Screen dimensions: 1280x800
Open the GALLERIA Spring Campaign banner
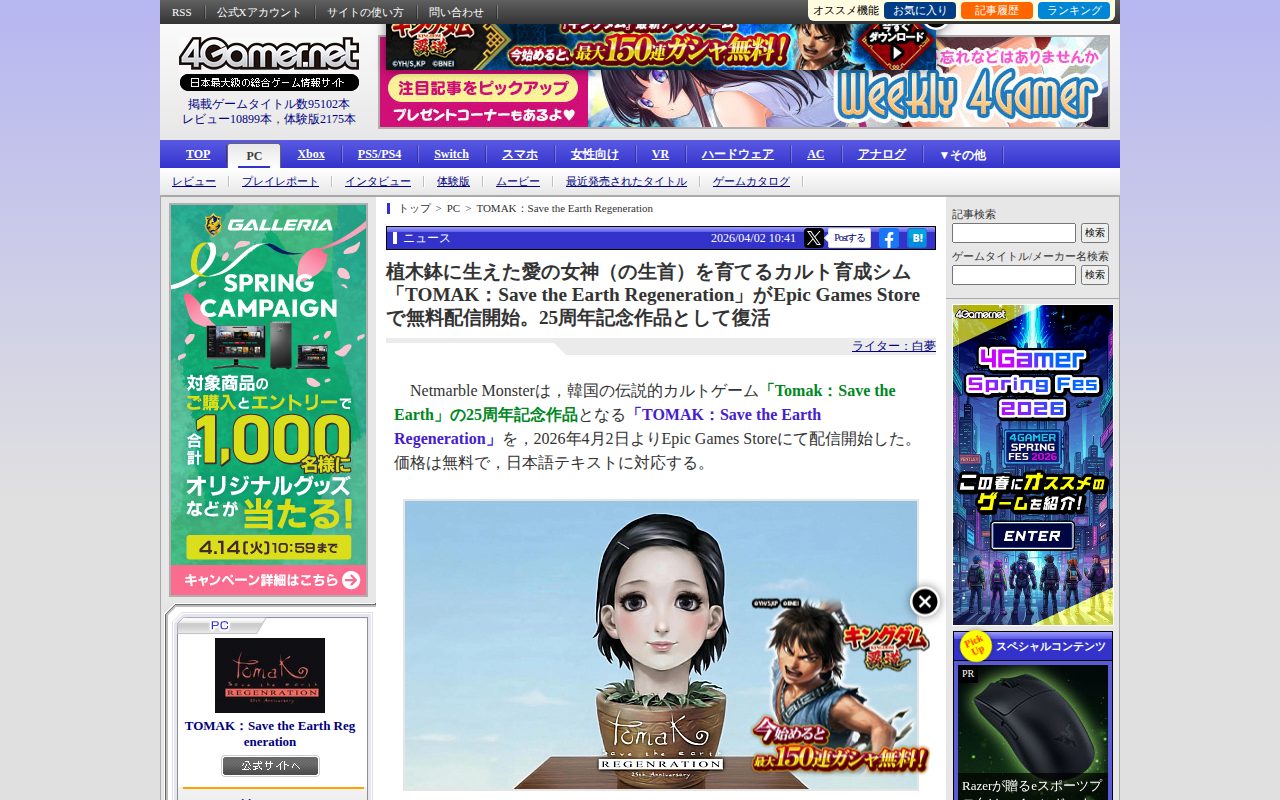268,400
